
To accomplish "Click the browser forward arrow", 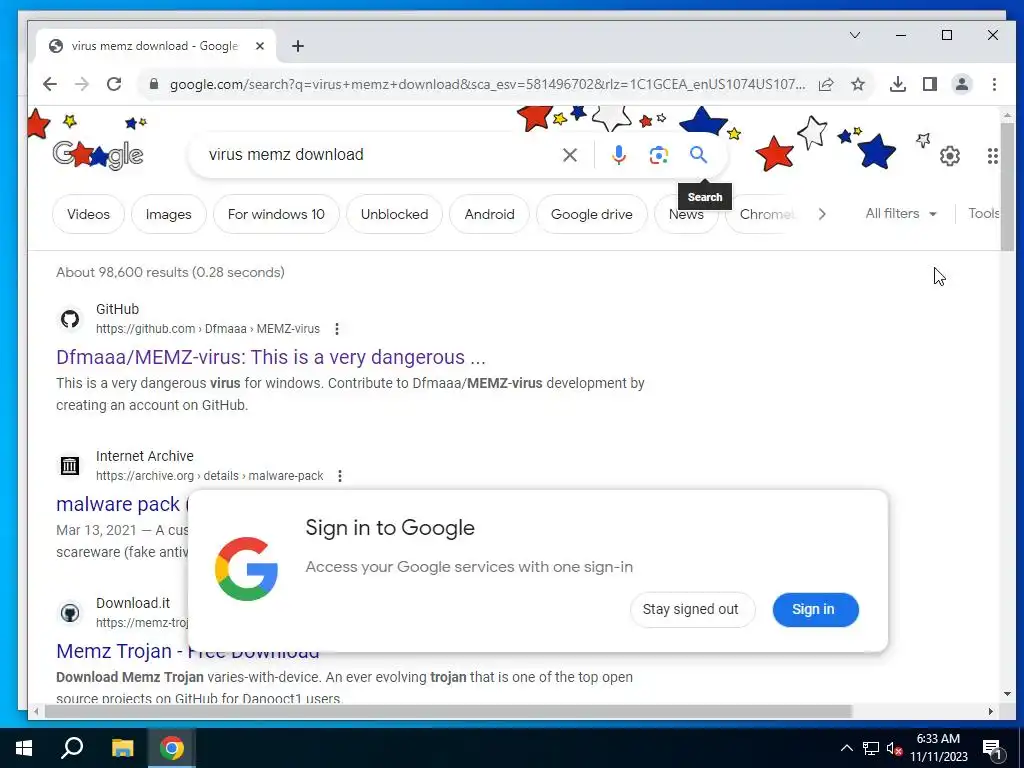I will coord(82,84).
